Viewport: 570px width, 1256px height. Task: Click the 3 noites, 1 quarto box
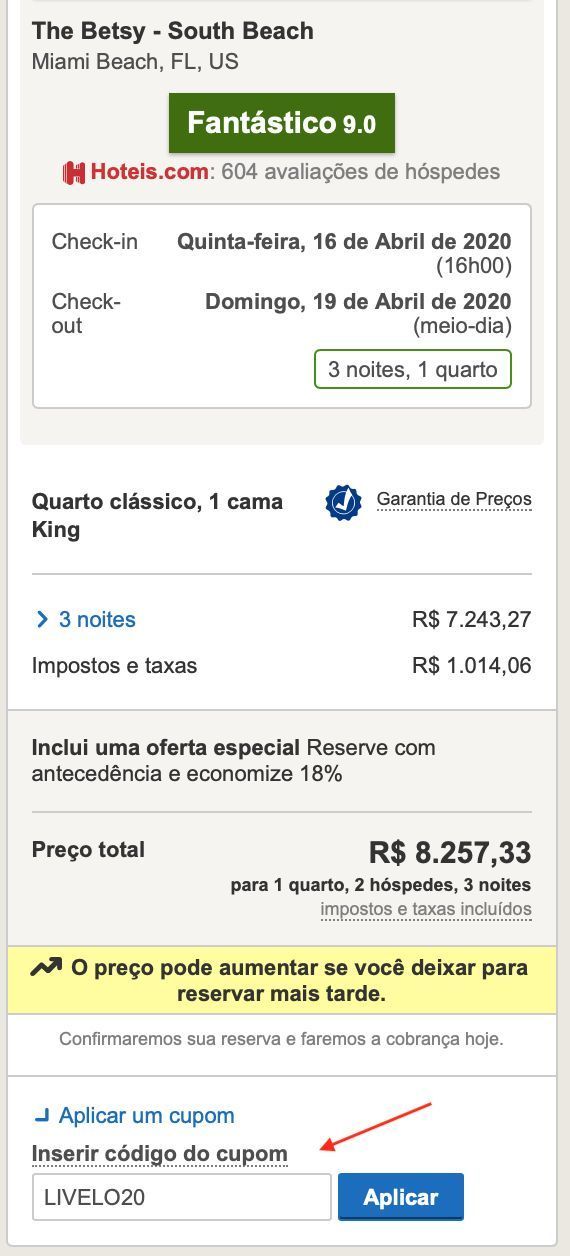(x=413, y=369)
